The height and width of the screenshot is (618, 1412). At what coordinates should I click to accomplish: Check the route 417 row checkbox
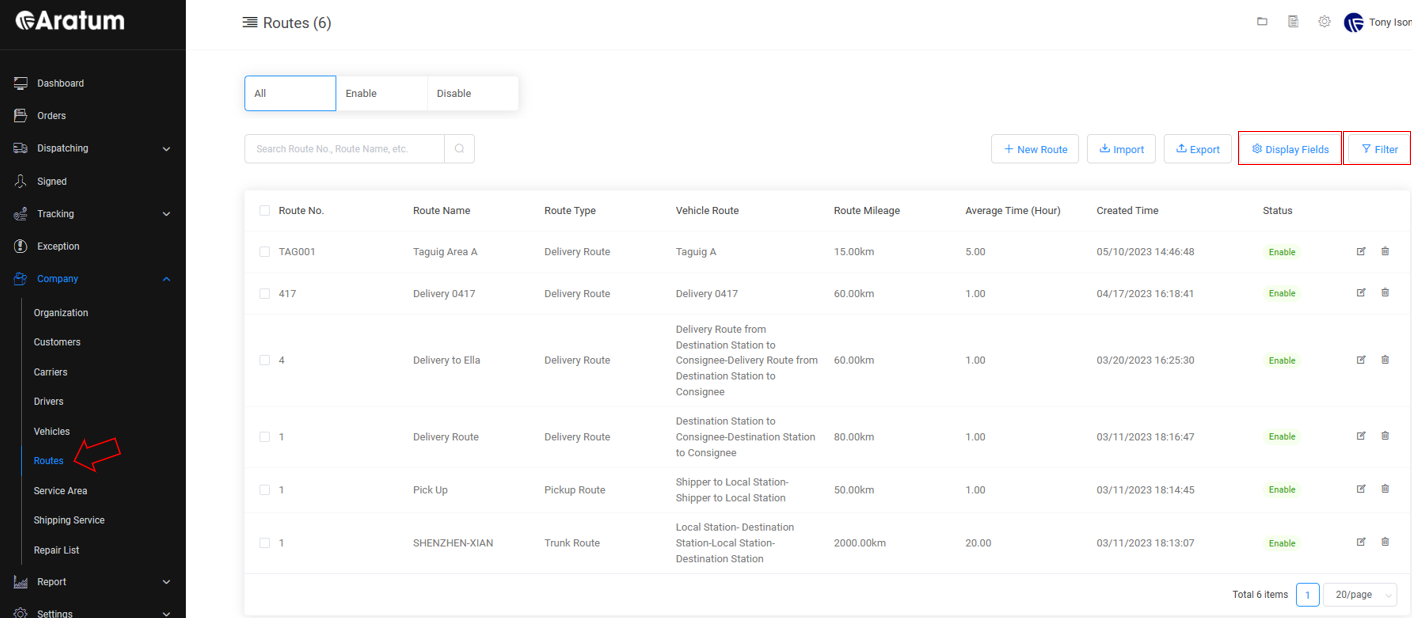click(264, 294)
